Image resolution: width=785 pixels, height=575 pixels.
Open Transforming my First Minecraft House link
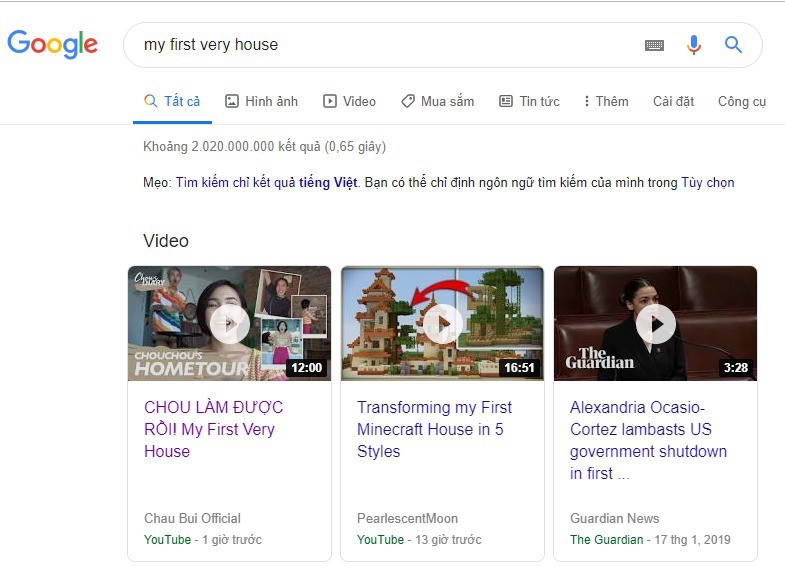click(434, 429)
